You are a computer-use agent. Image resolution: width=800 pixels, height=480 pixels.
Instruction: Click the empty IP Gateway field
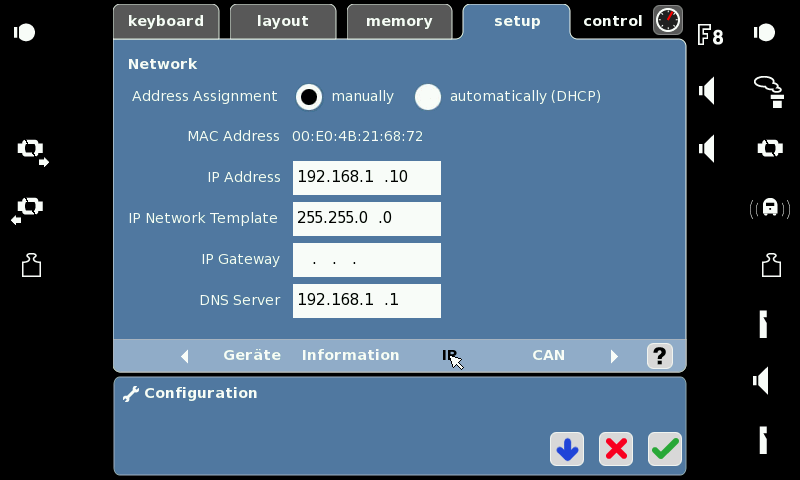tap(367, 260)
